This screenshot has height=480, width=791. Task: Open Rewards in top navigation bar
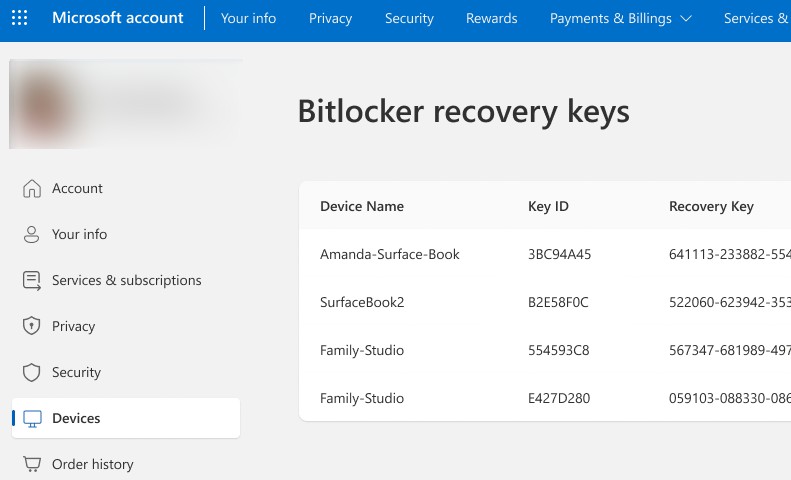(491, 18)
